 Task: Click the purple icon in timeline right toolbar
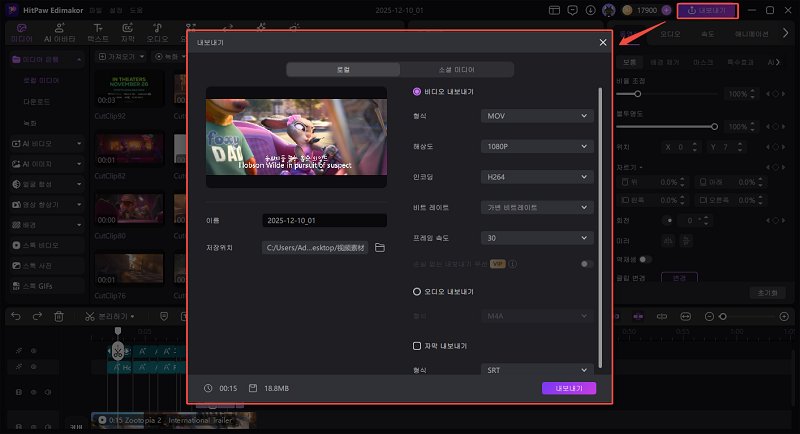[638, 317]
